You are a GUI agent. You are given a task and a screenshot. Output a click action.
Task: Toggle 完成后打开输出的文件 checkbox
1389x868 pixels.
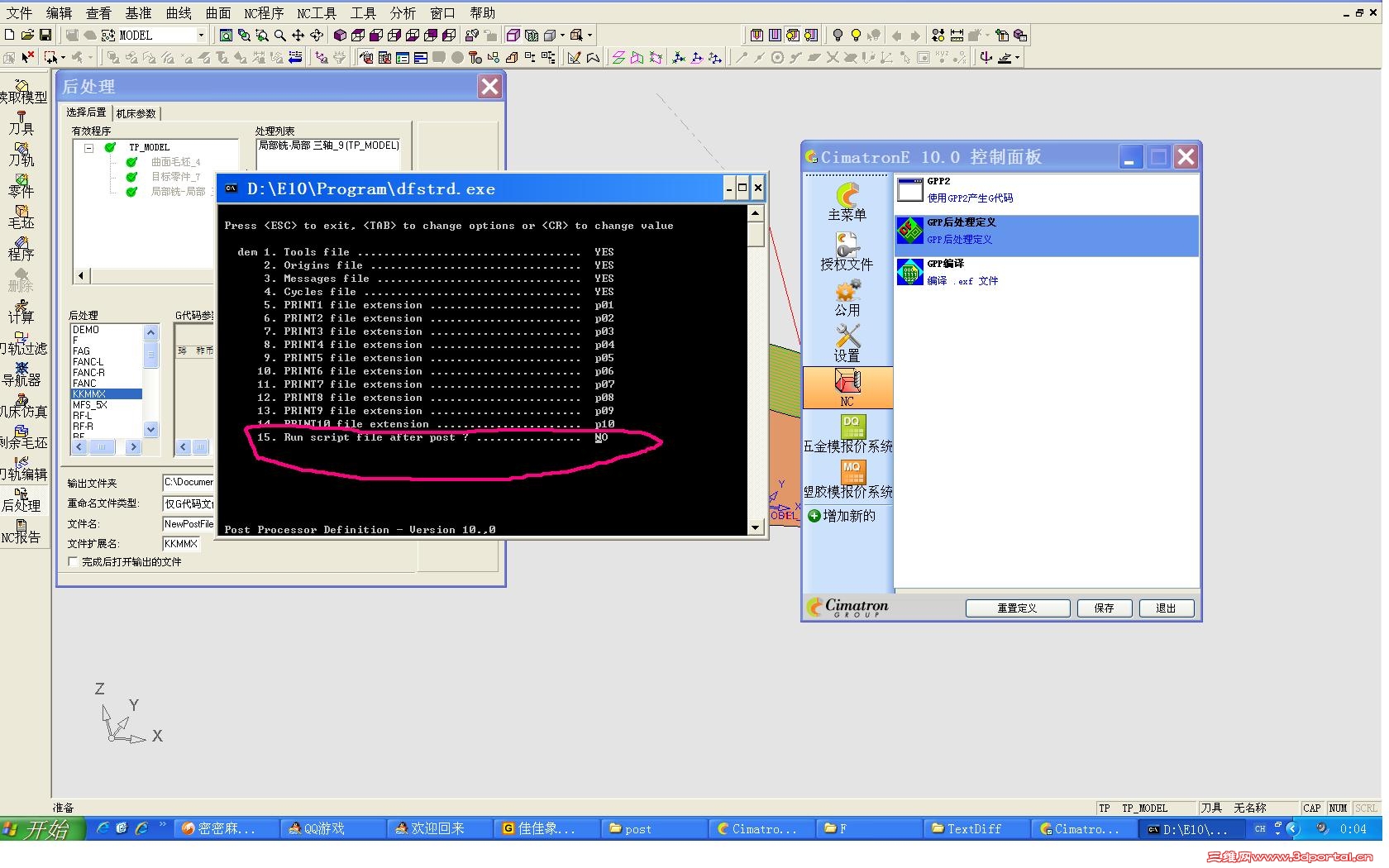(73, 561)
